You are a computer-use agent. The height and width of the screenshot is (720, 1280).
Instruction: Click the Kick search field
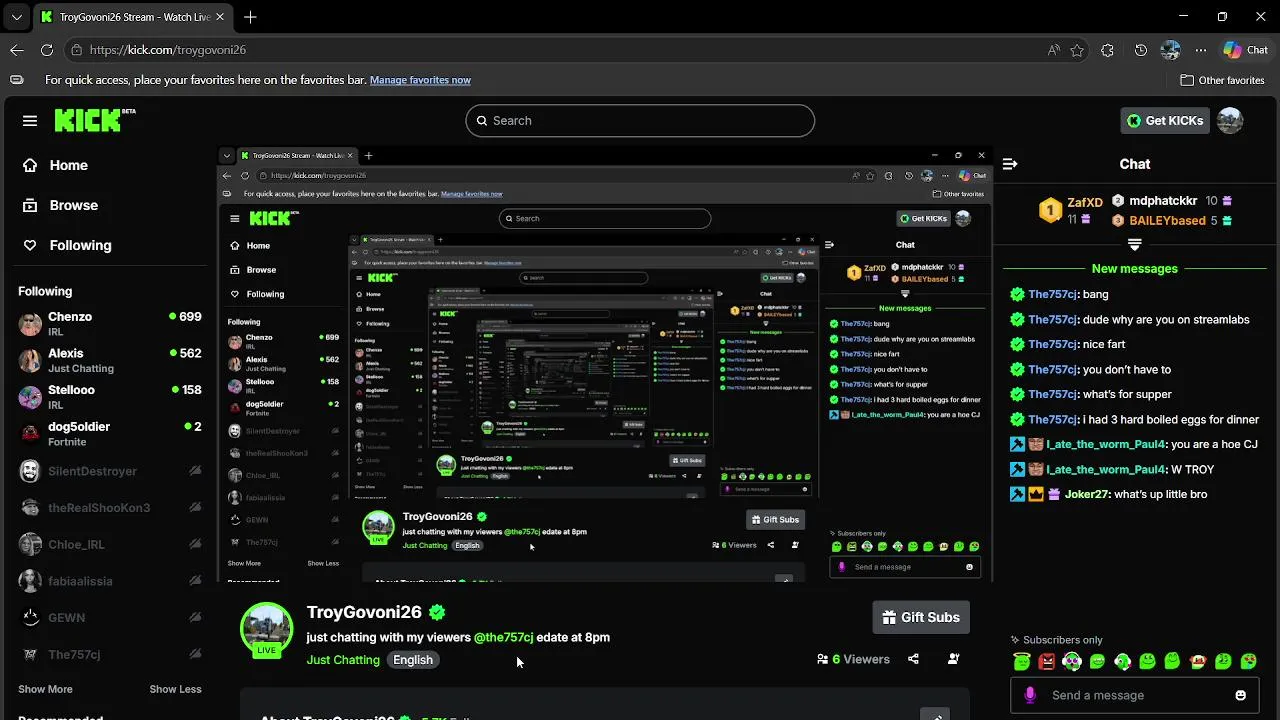640,121
